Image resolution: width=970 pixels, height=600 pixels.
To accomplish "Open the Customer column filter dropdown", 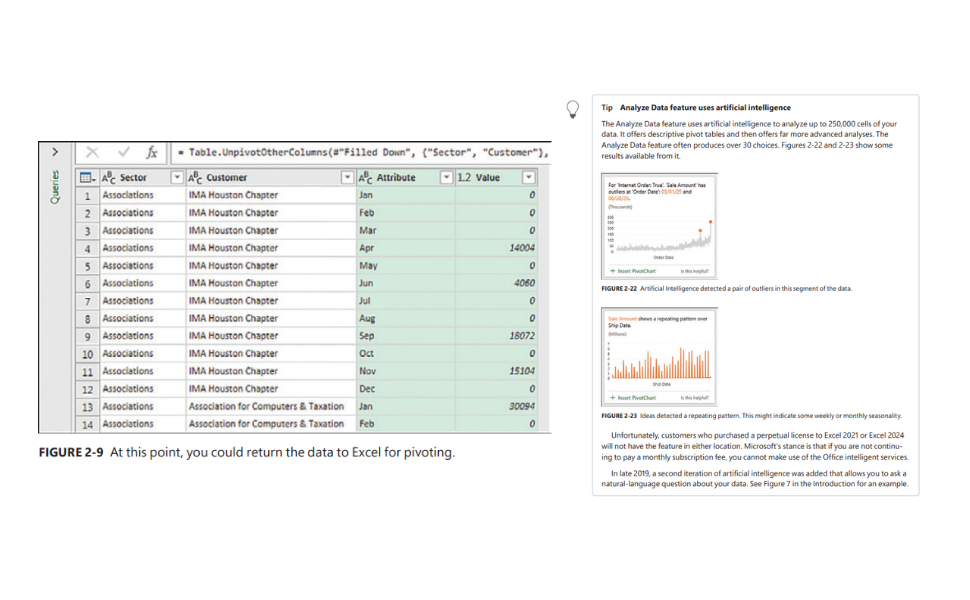I will click(348, 176).
